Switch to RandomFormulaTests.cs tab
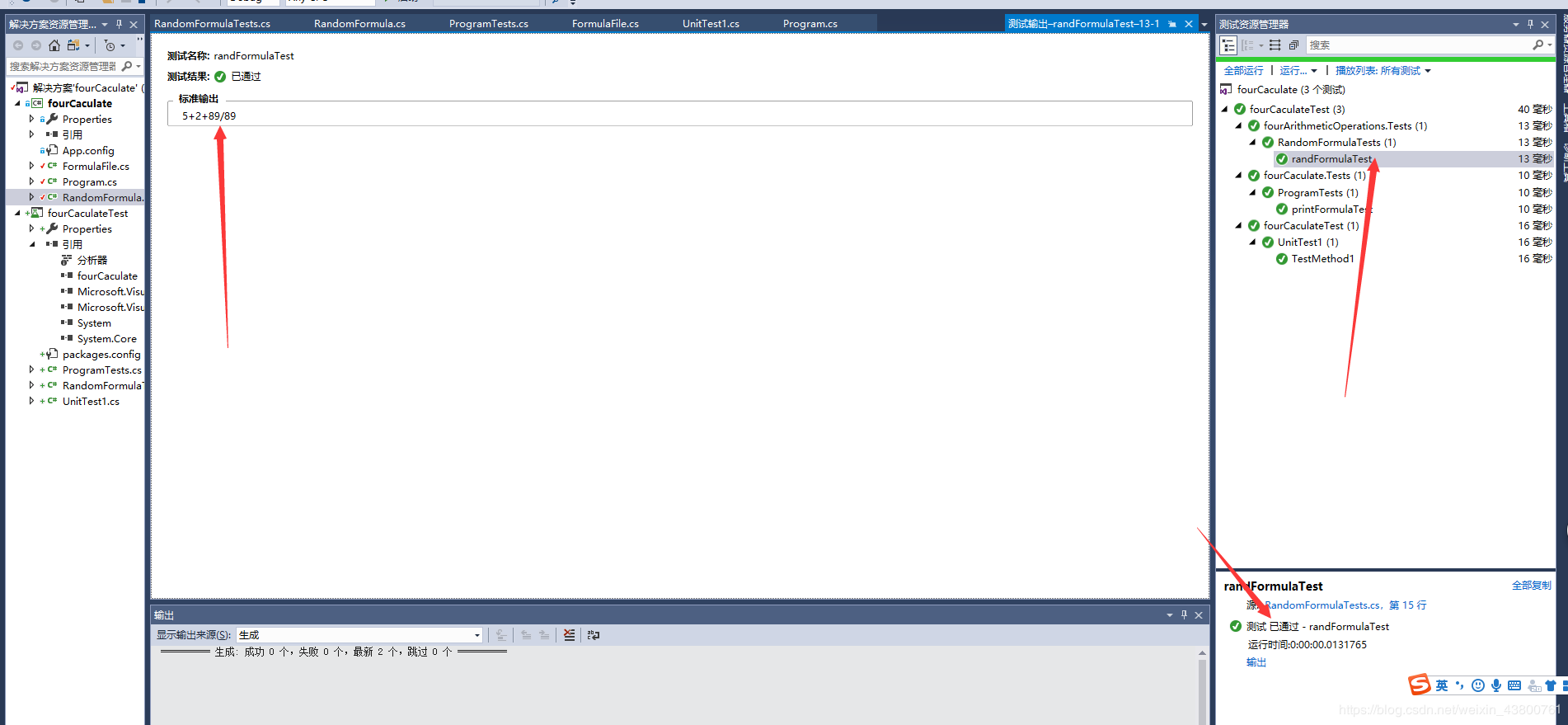Image resolution: width=1568 pixels, height=725 pixels. (x=213, y=24)
